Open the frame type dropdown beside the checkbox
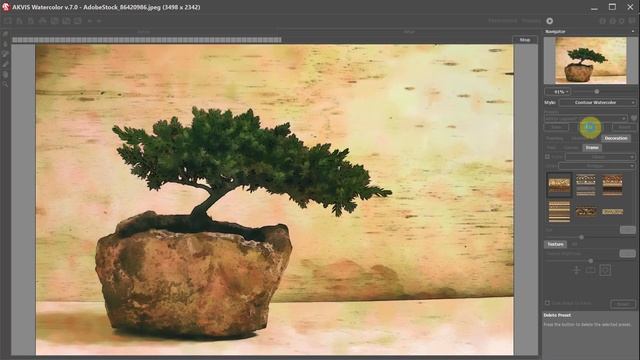 coord(600,157)
